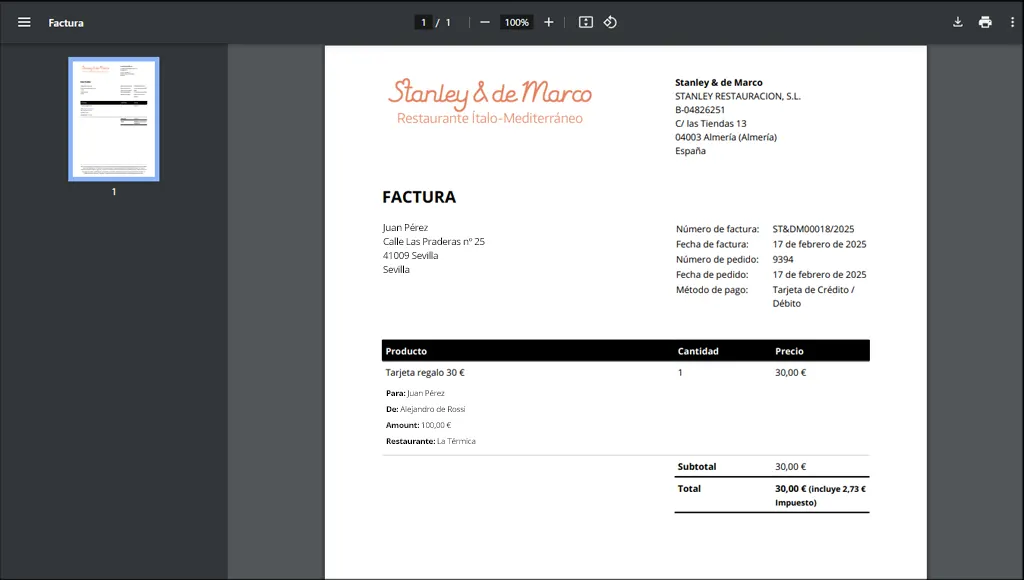This screenshot has width=1024, height=580.
Task: Print the invoice document
Action: click(x=985, y=22)
